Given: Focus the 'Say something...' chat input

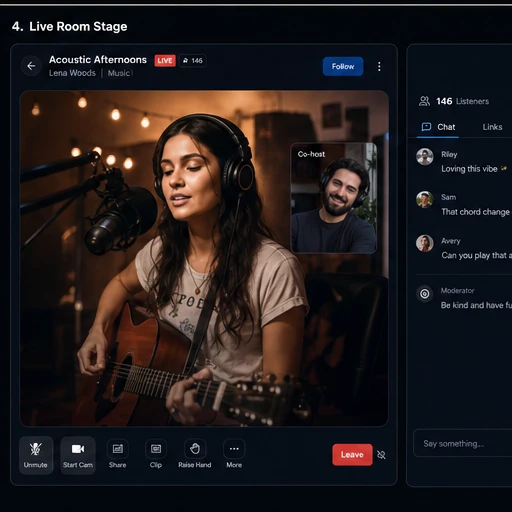Looking at the screenshot, I should coord(463,443).
